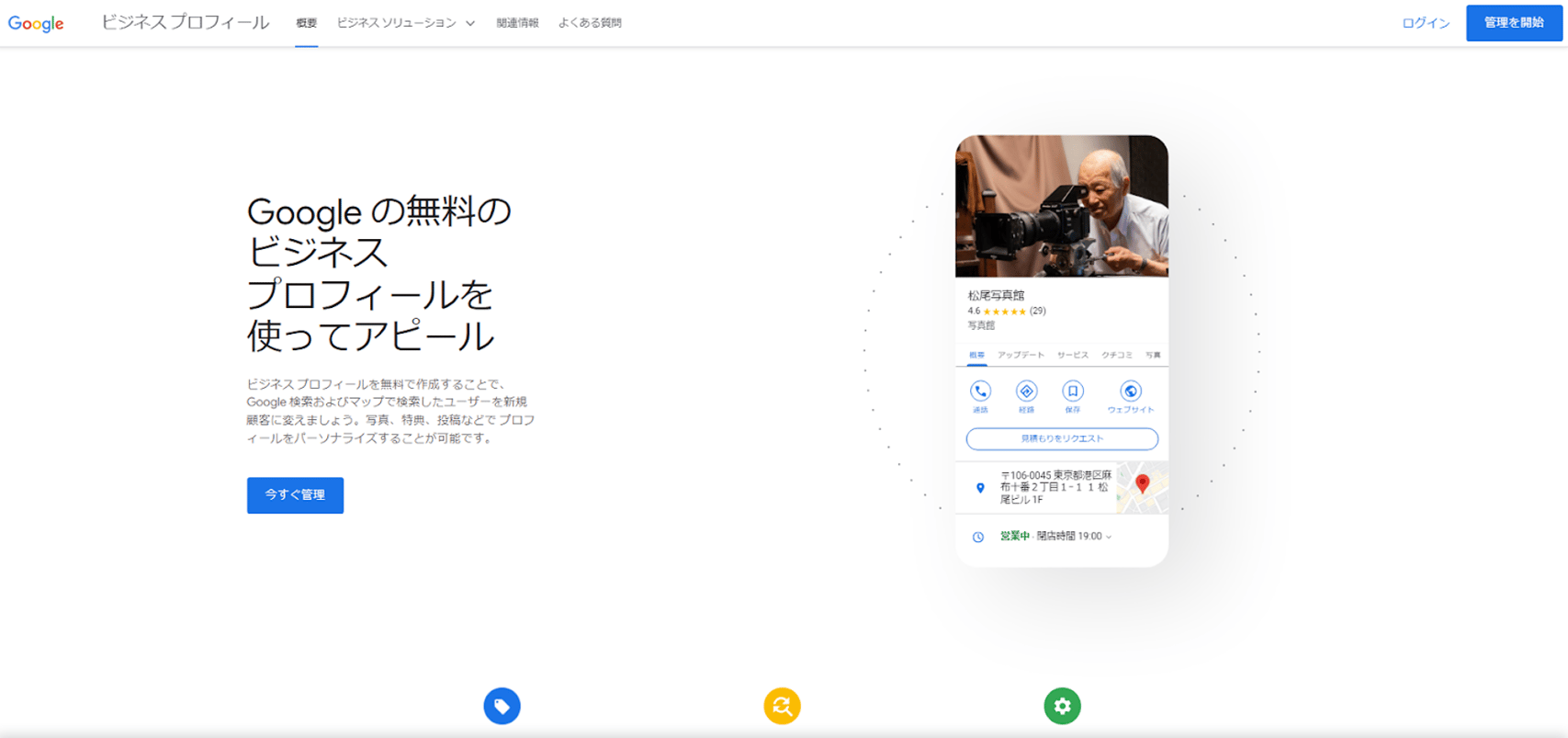Screen dimensions: 1568x738
Task: Click the blue tag icon
Action: 502,706
